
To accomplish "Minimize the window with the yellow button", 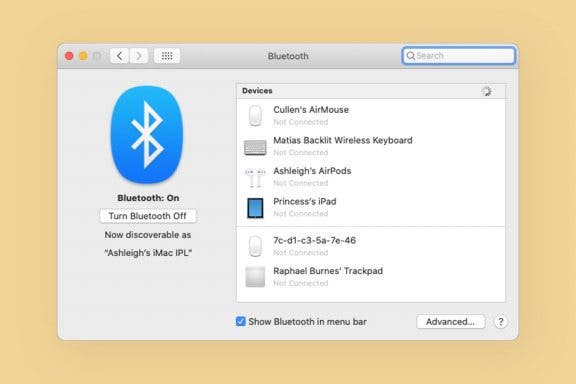I will pyautogui.click(x=83, y=56).
